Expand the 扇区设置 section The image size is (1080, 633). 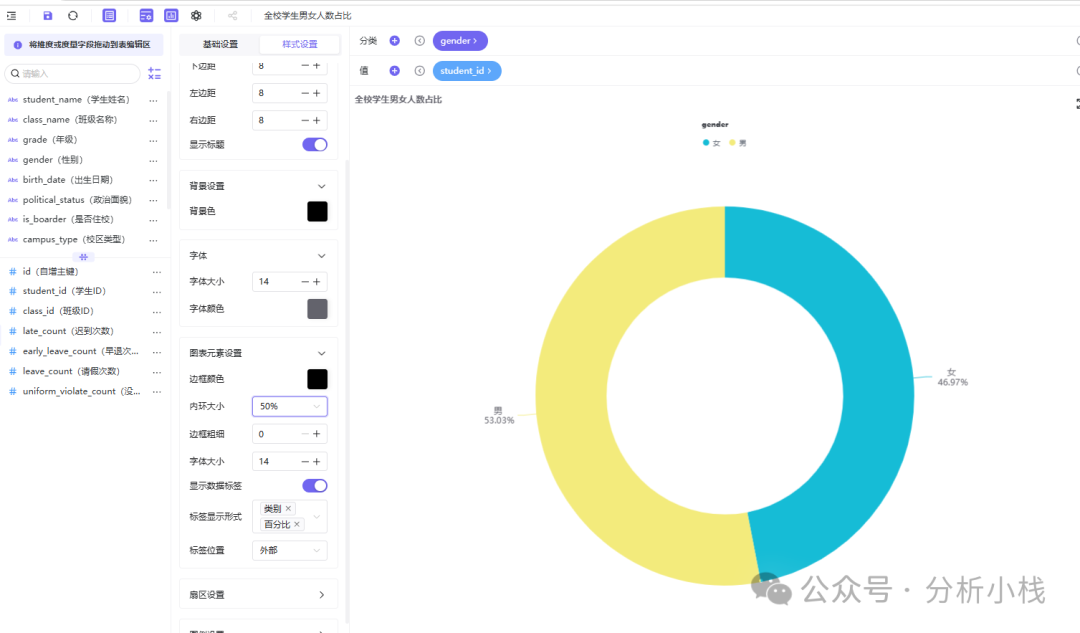[322, 594]
